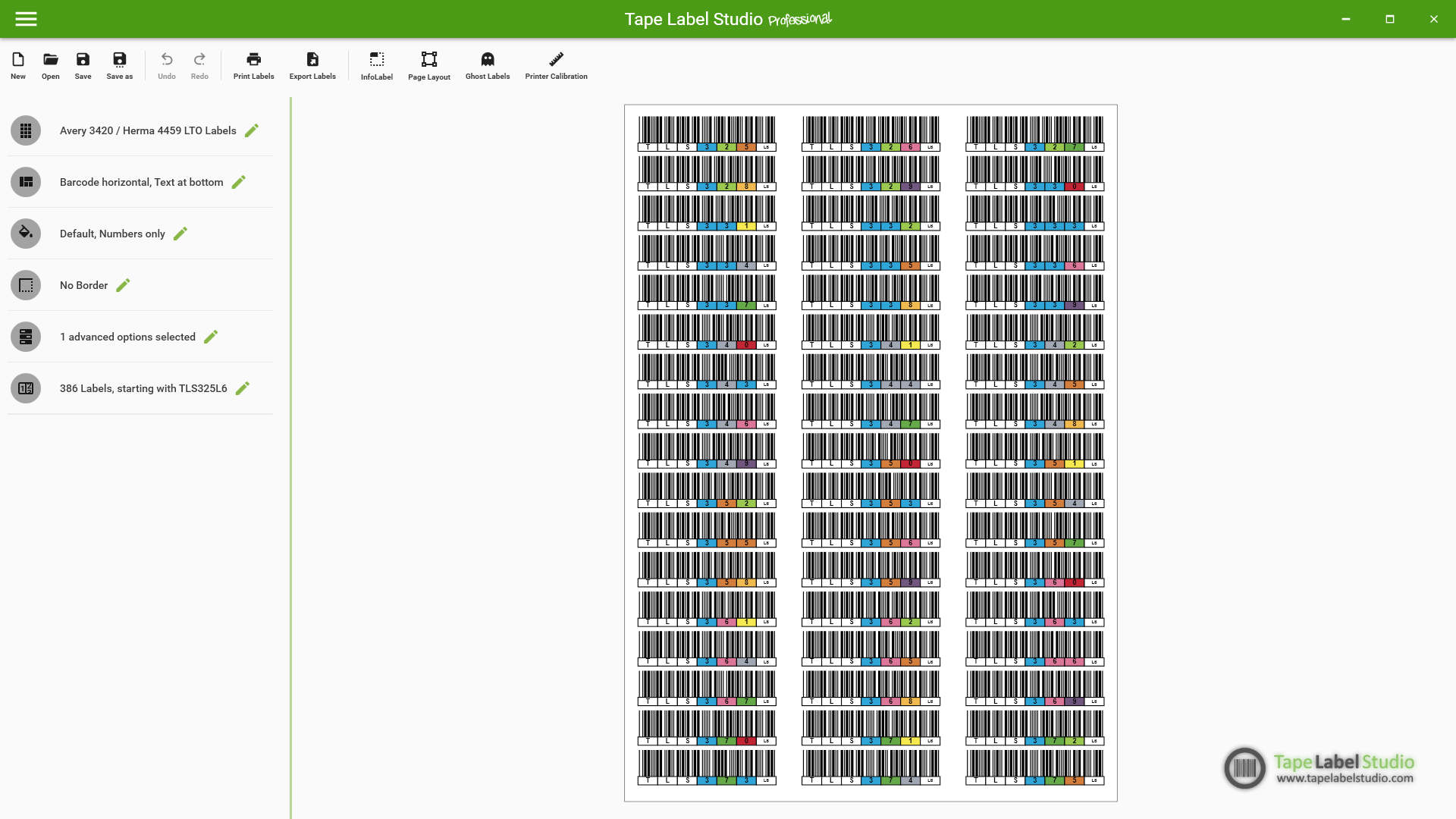Open the www.tapelabelstudio.com link
1456x819 pixels.
pos(1345,778)
